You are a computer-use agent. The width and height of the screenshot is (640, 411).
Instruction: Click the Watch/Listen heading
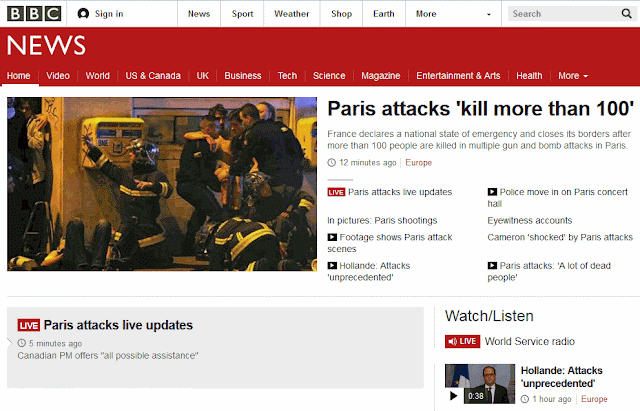pyautogui.click(x=489, y=316)
